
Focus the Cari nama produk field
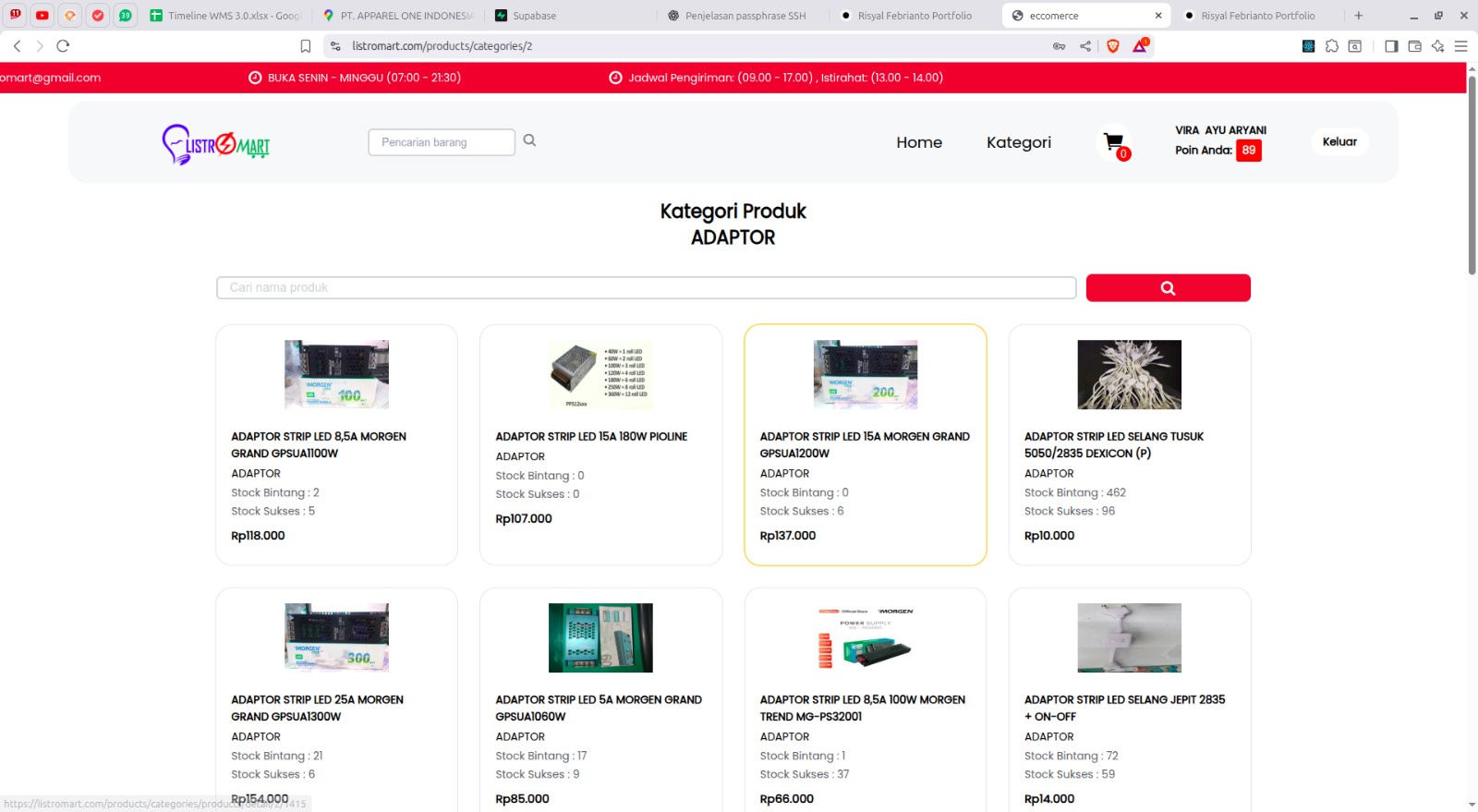(646, 288)
